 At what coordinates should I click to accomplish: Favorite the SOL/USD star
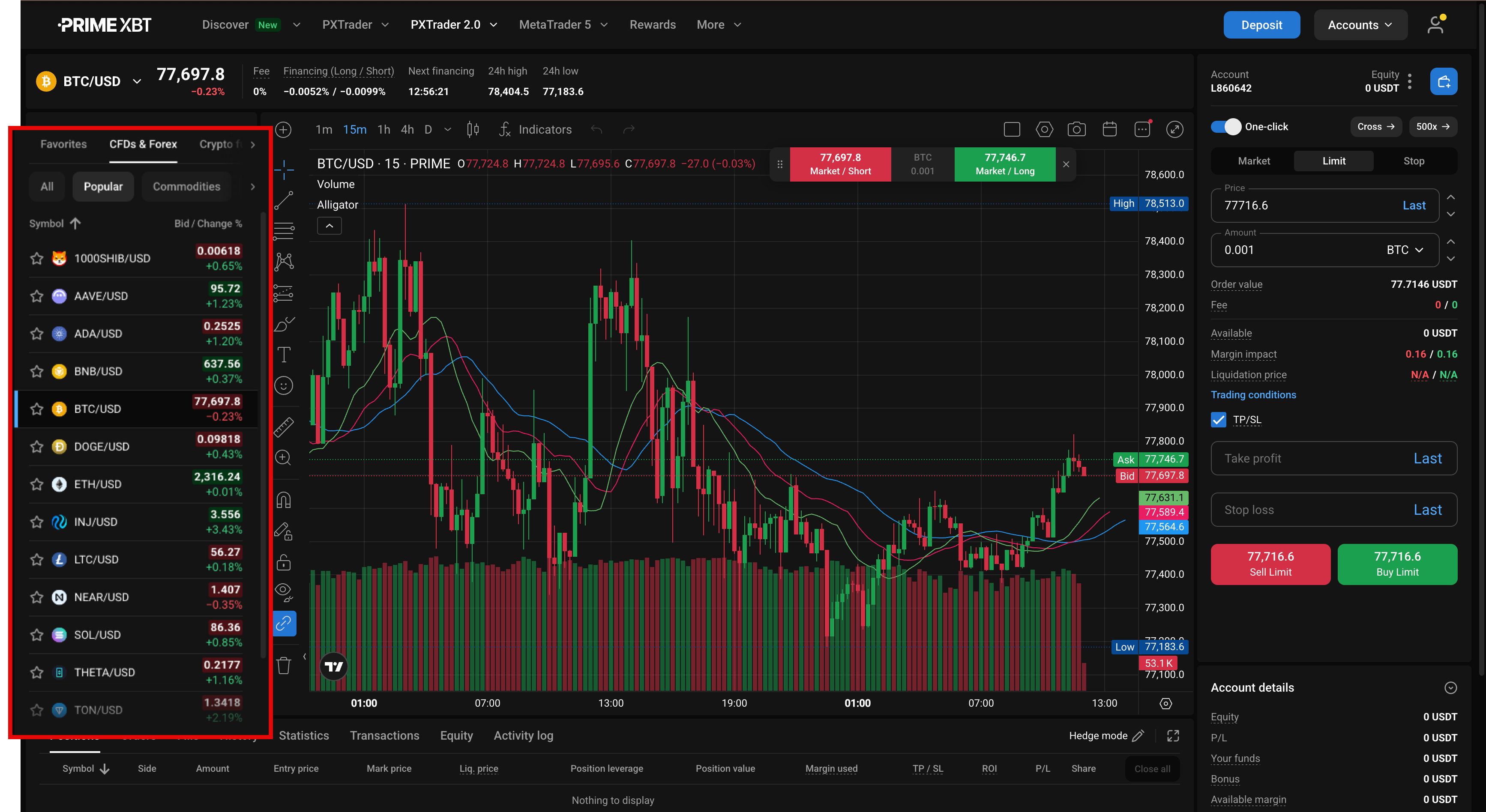click(37, 635)
